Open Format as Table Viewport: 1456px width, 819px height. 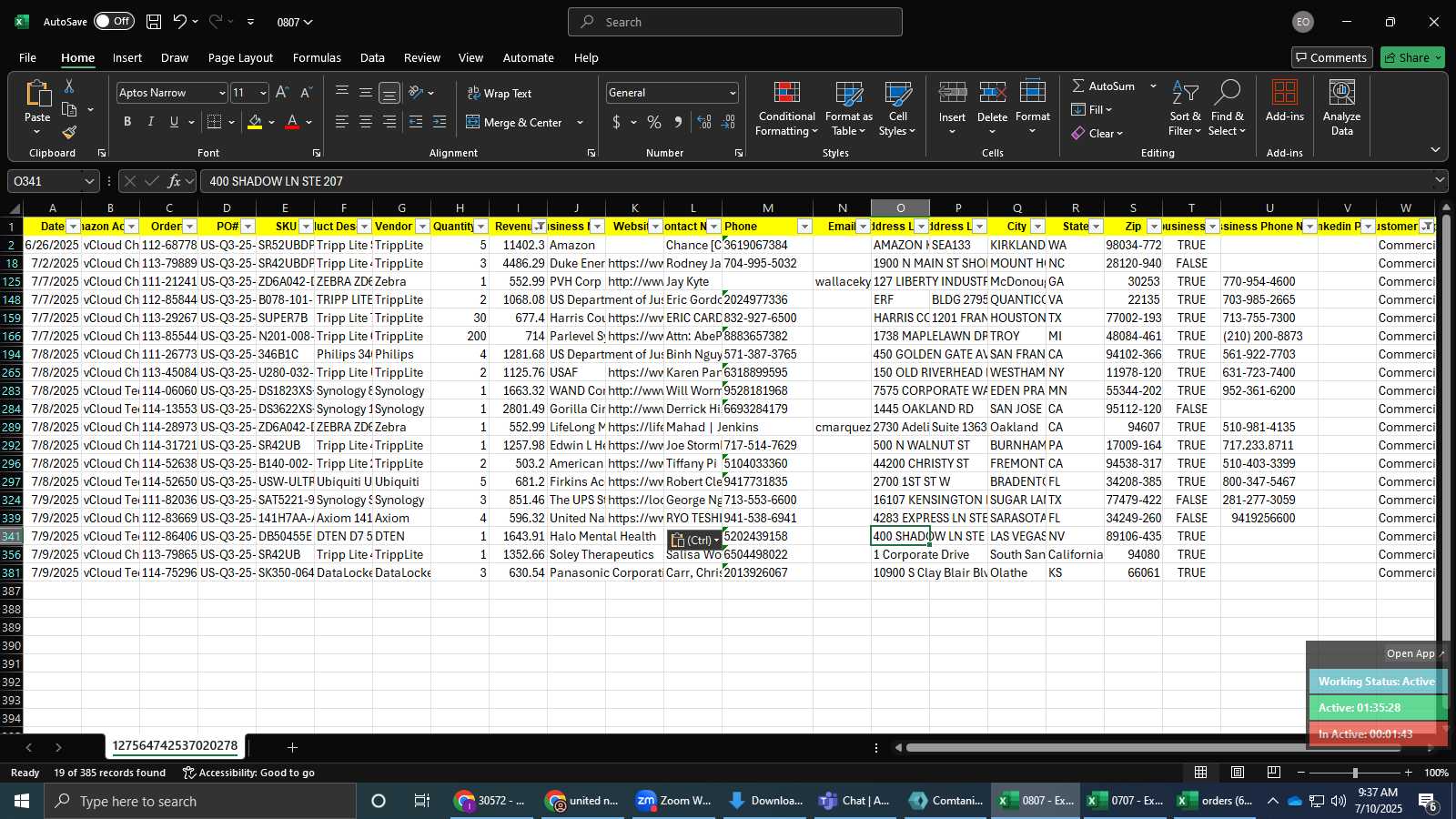click(x=848, y=109)
